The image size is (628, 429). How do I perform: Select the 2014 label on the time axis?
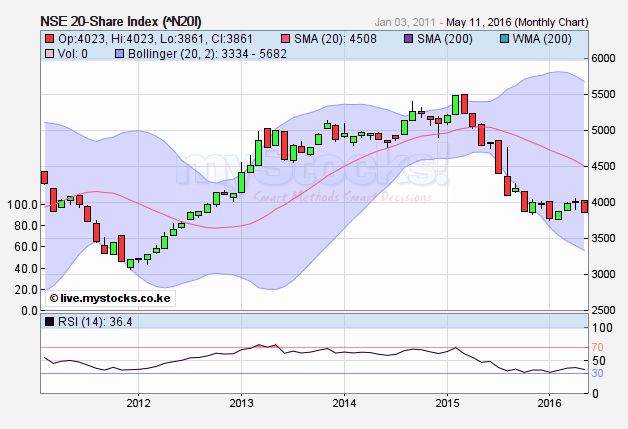click(x=345, y=403)
